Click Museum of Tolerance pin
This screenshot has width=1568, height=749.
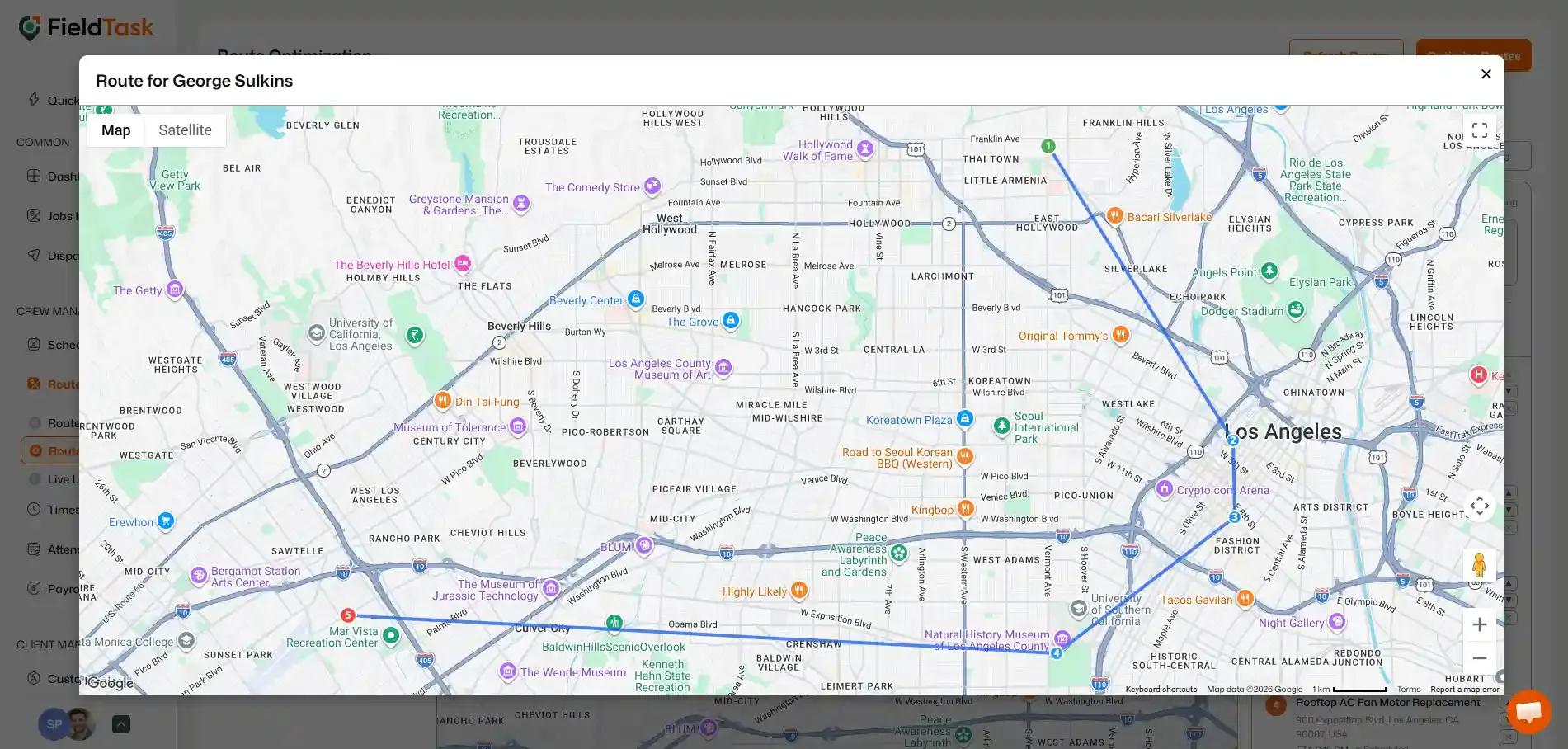pos(518,426)
